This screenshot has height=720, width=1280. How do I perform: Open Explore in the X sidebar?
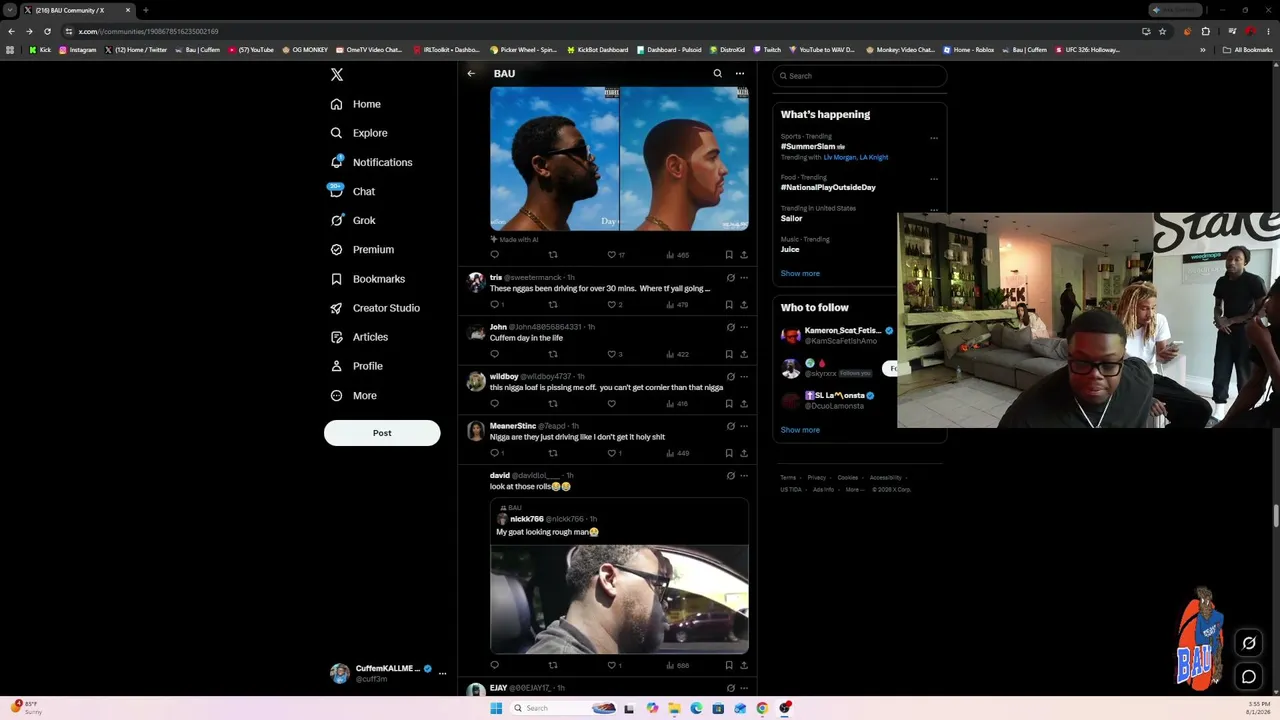click(x=359, y=133)
